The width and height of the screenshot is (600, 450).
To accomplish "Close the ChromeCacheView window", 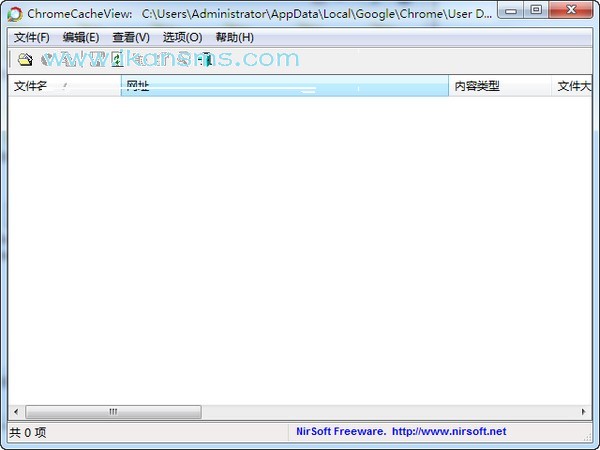I will [571, 10].
